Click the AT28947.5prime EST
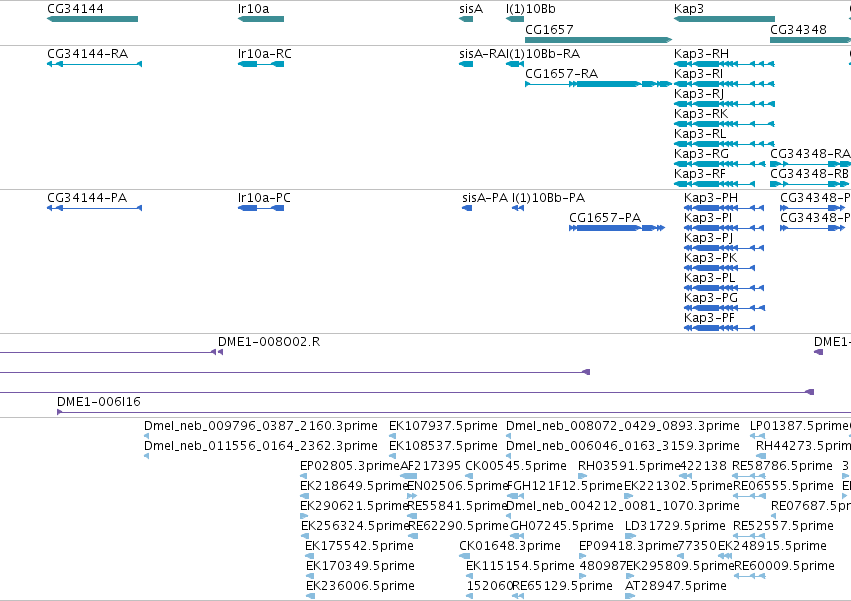 coord(676,586)
